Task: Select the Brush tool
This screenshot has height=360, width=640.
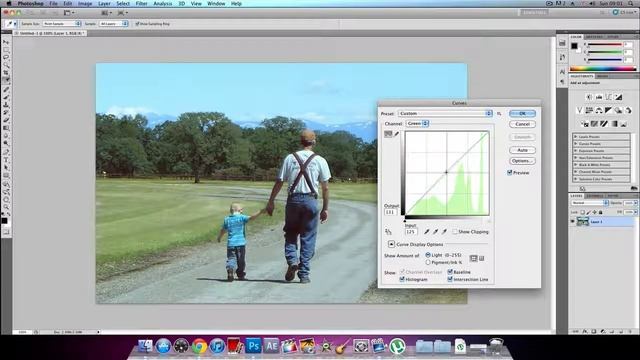Action: (6, 97)
